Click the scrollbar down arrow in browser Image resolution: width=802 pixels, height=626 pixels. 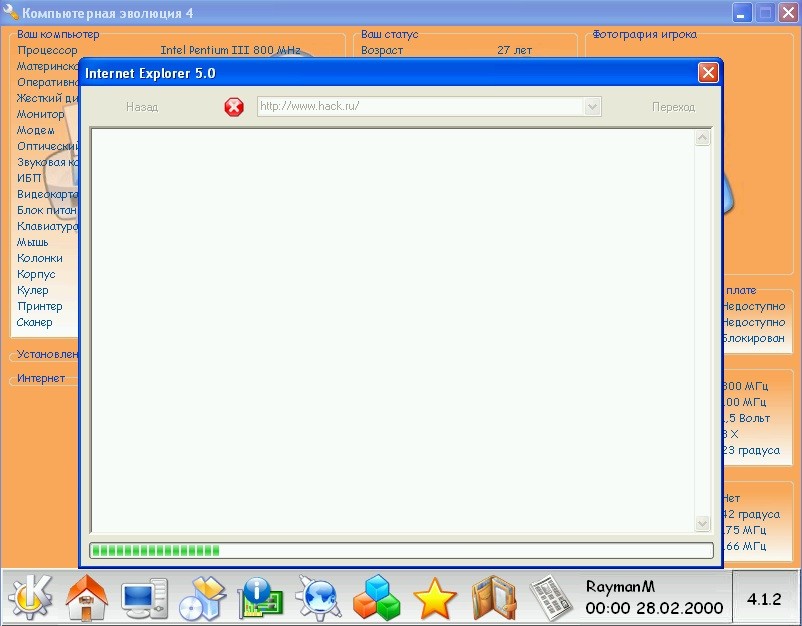[x=702, y=523]
